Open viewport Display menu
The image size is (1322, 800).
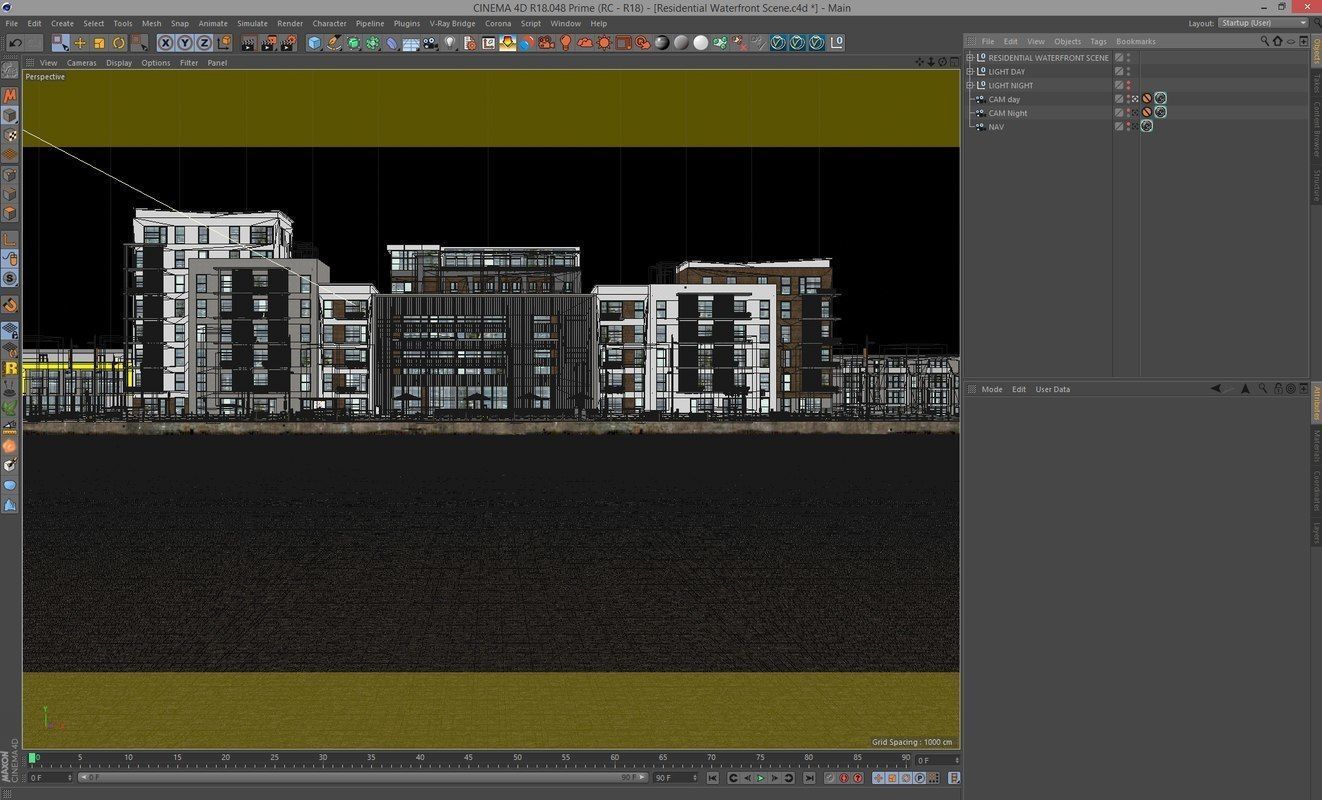(x=119, y=63)
